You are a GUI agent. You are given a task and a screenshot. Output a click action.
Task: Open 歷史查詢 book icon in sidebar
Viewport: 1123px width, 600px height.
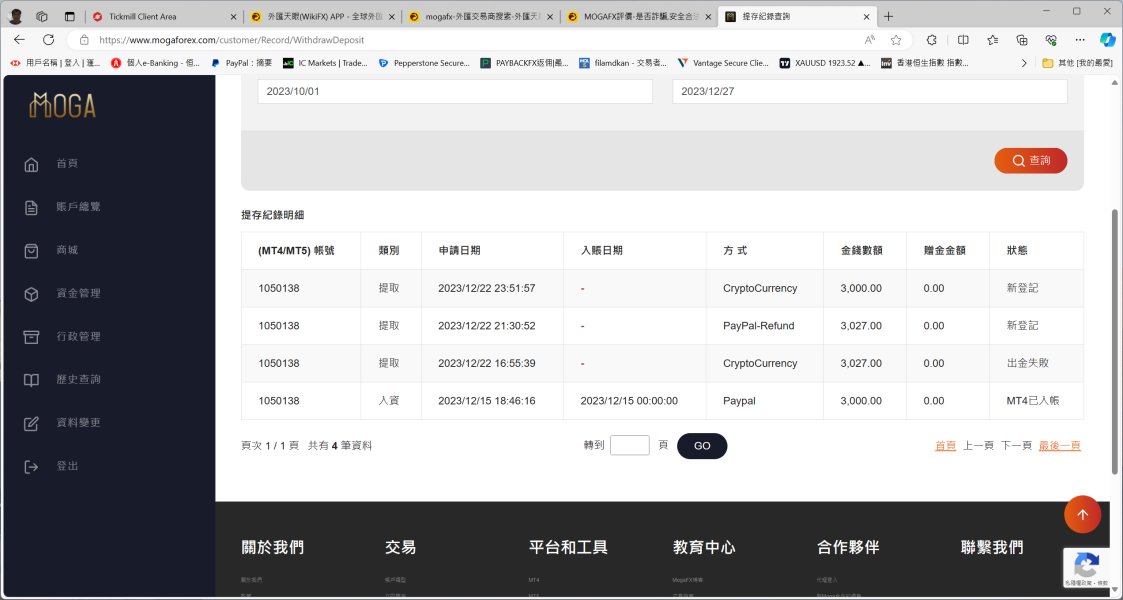coord(31,380)
